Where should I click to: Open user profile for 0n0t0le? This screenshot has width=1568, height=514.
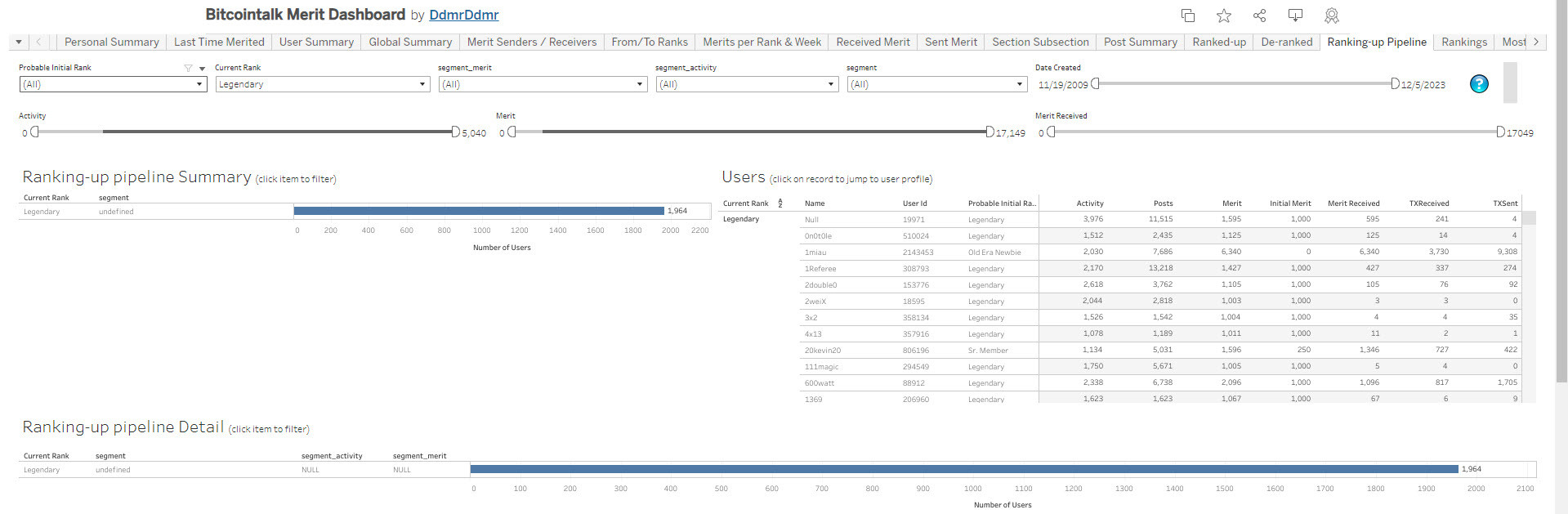click(818, 236)
